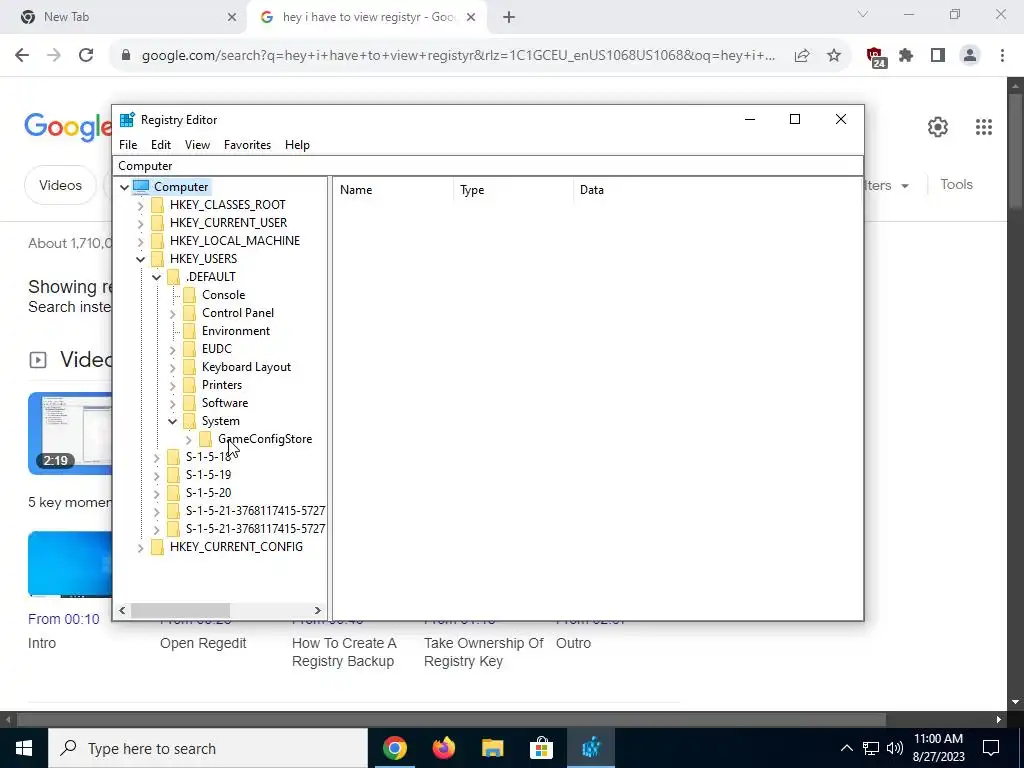This screenshot has height=768, width=1024.
Task: Open File Explorer from the taskbar
Action: pos(493,748)
